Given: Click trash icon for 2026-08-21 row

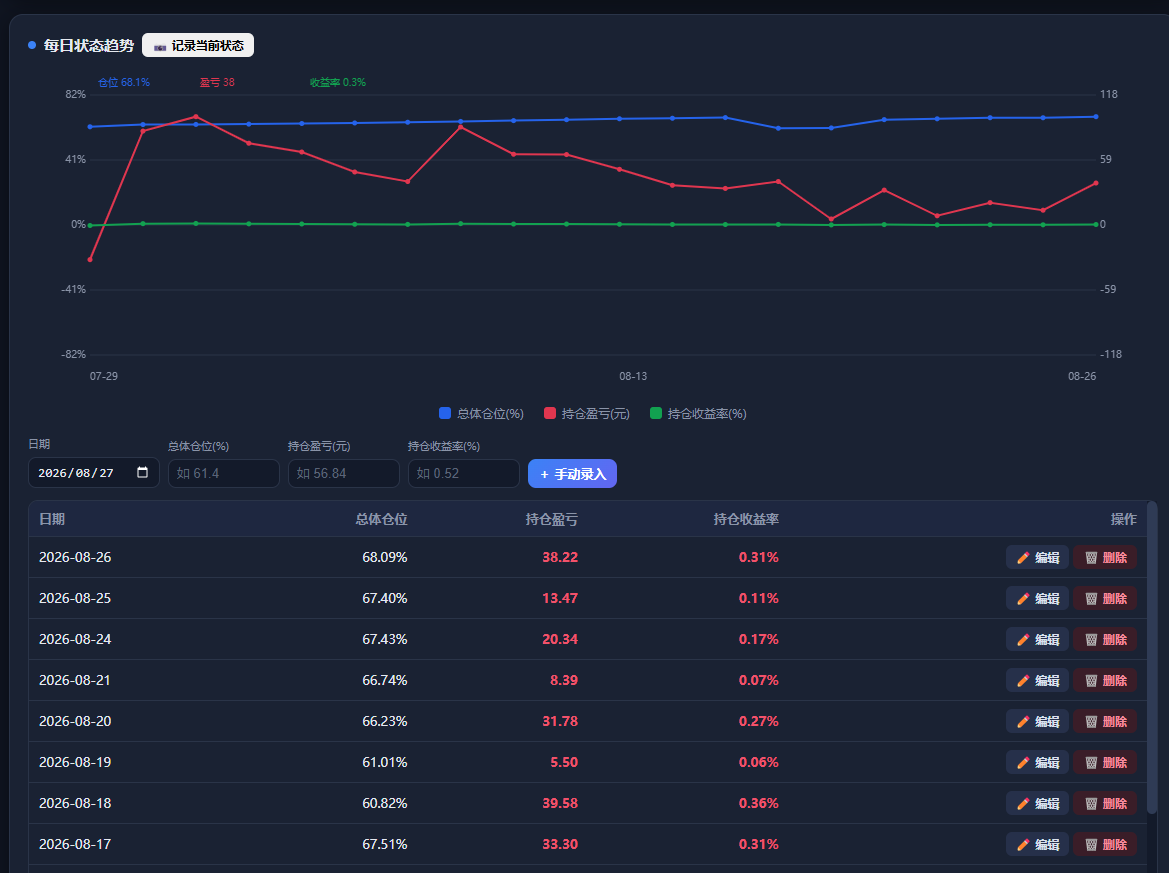Looking at the screenshot, I should click(1091, 681).
